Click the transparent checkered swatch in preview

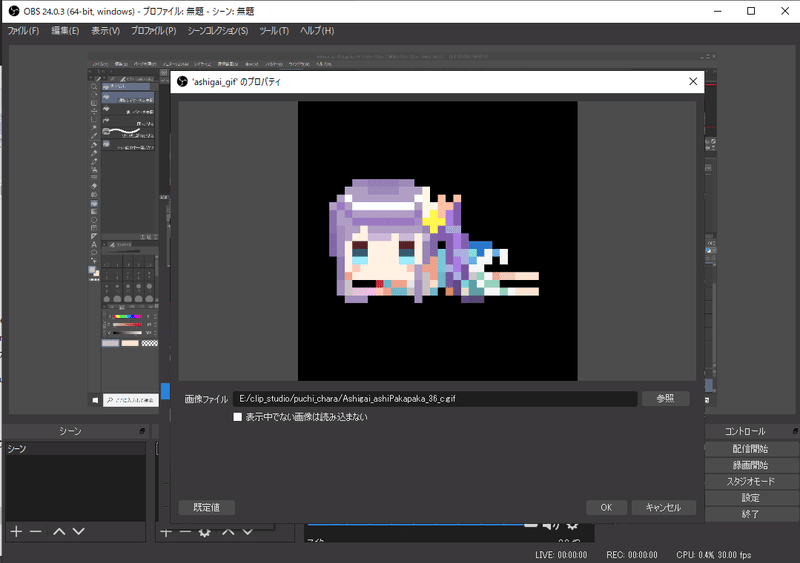pyautogui.click(x=149, y=343)
